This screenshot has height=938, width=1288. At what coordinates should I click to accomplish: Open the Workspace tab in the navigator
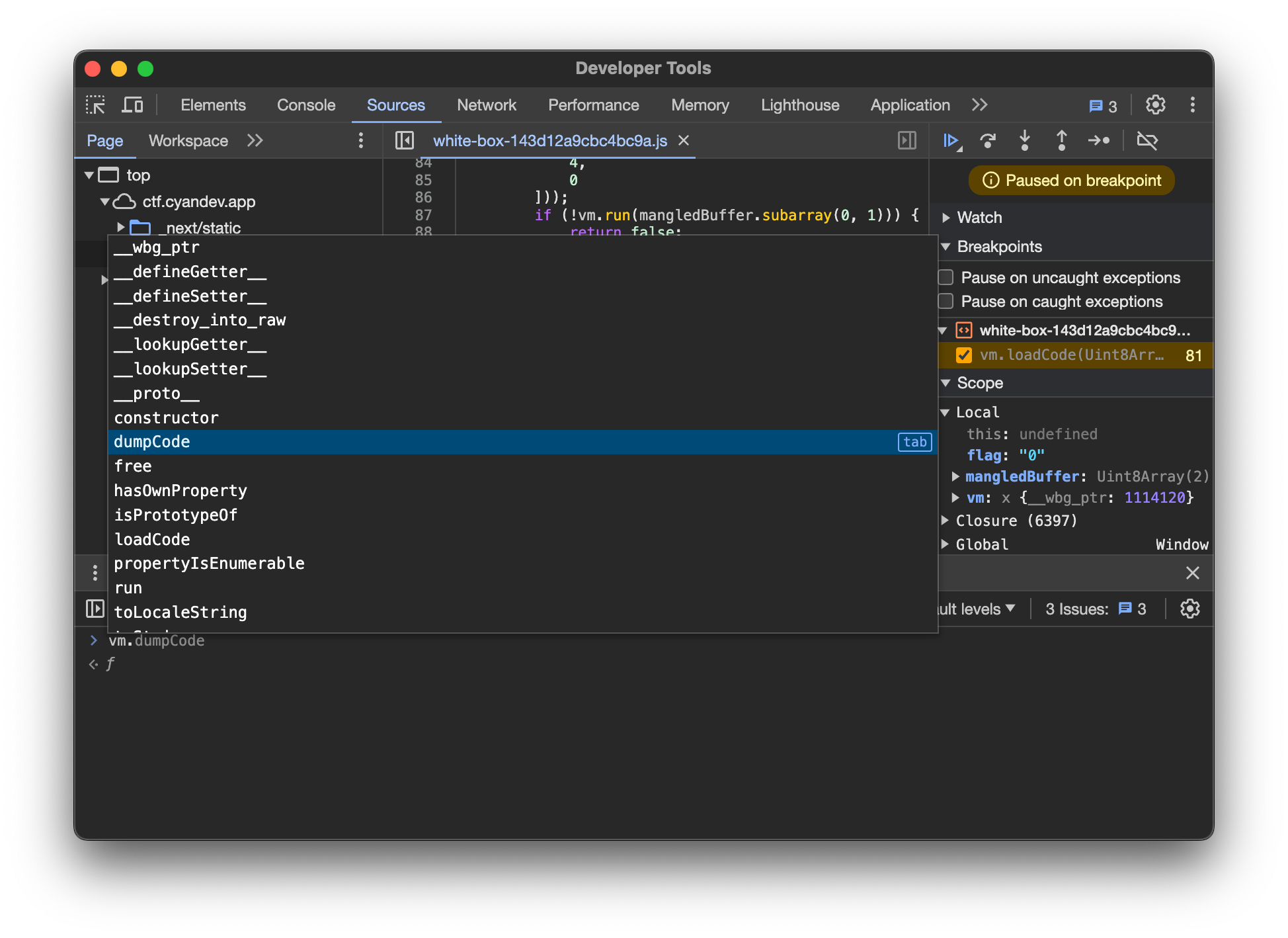click(188, 141)
